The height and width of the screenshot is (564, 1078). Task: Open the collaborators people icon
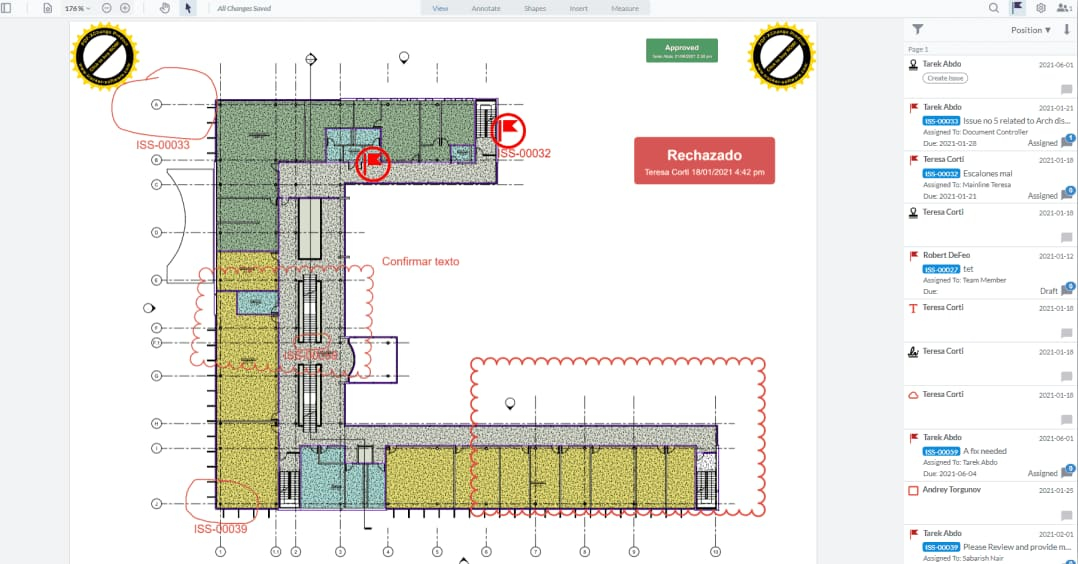(1064, 8)
